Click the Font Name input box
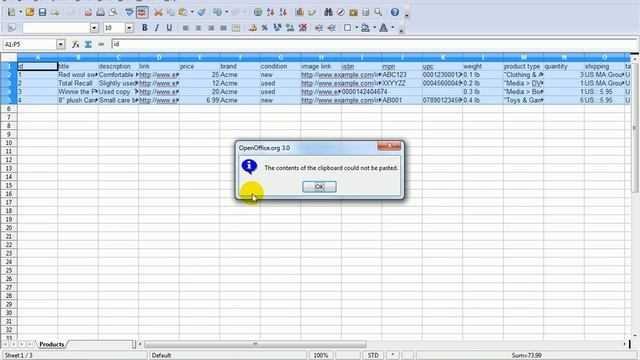This screenshot has height=360, width=640. pyautogui.click(x=56, y=28)
